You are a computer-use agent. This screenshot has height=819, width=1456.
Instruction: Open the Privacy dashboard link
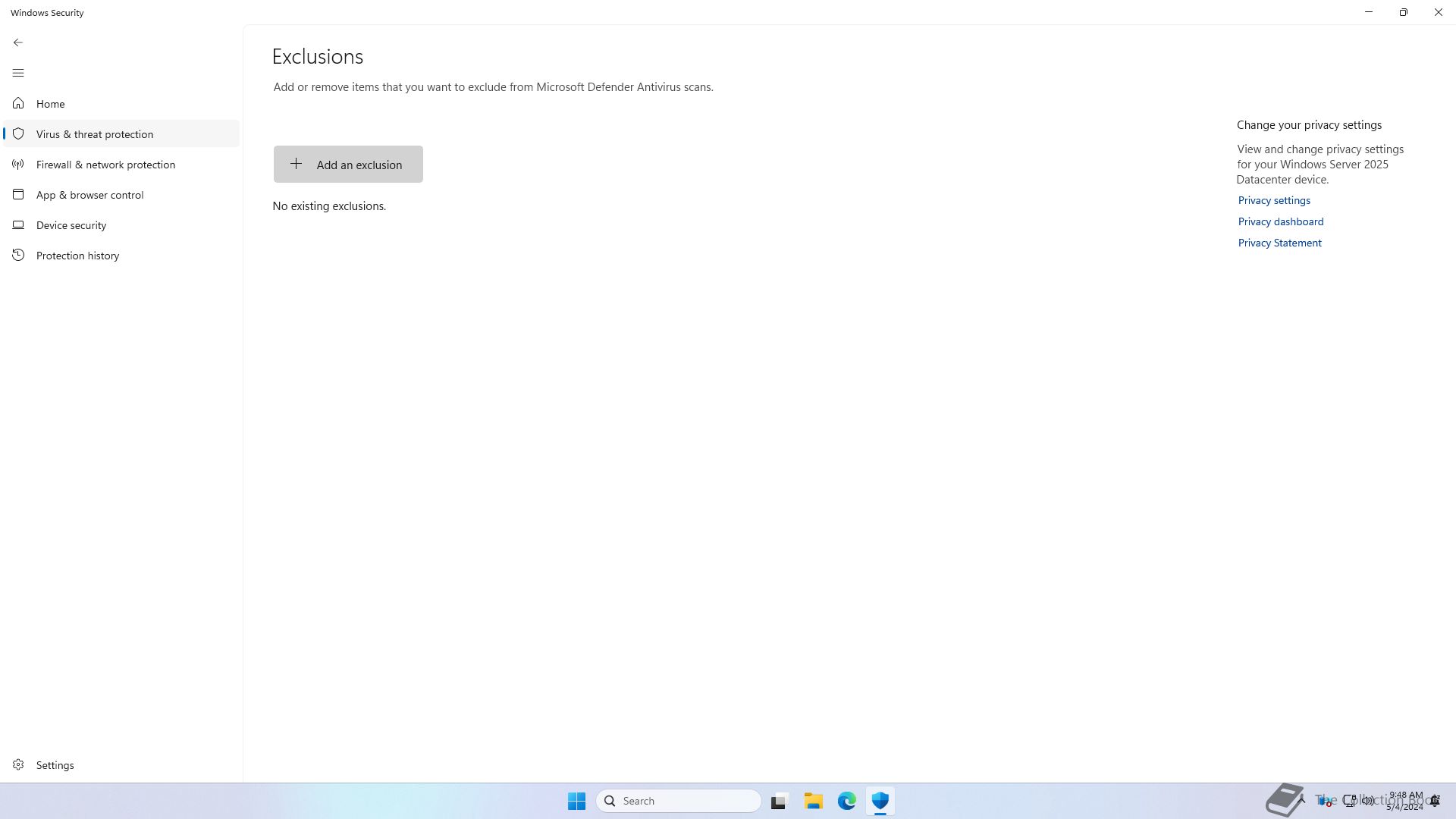point(1281,221)
